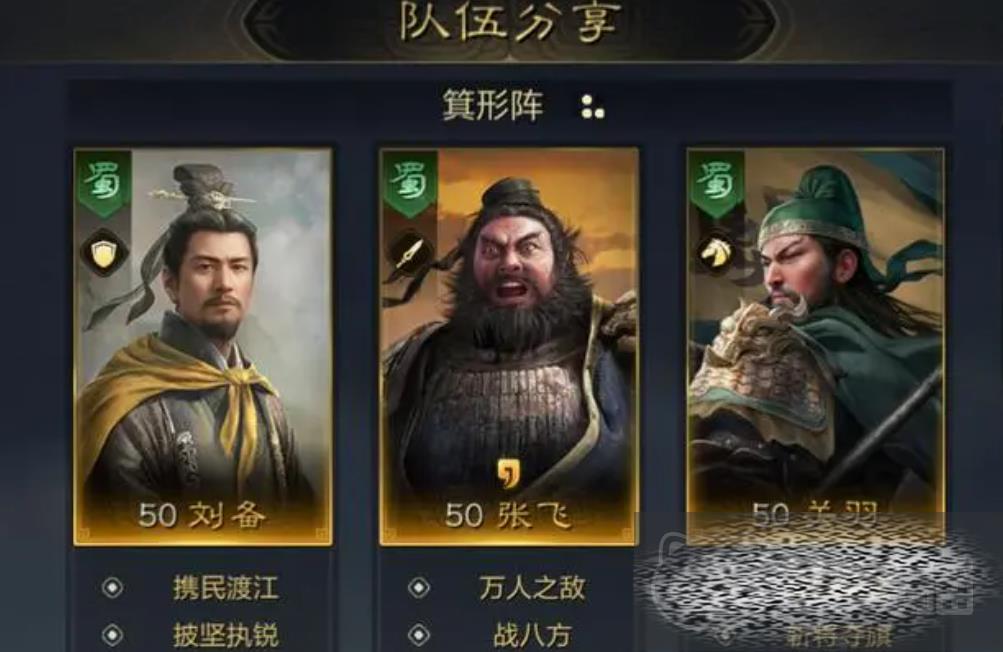Click the diamond marker beside 万人之敌
Viewport: 1003px width, 652px height.
coord(419,587)
